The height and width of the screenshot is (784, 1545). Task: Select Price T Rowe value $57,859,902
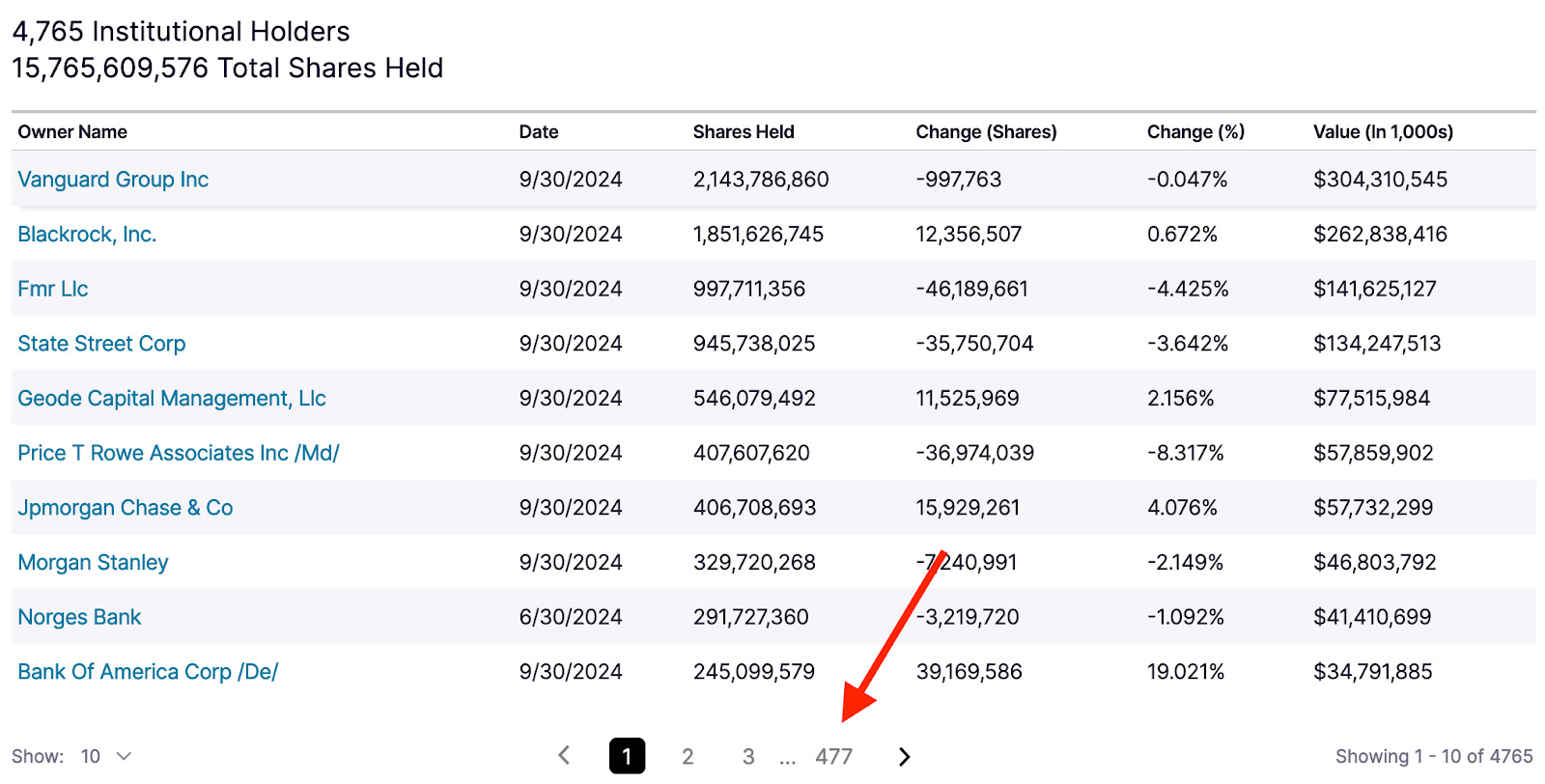pos(1373,453)
